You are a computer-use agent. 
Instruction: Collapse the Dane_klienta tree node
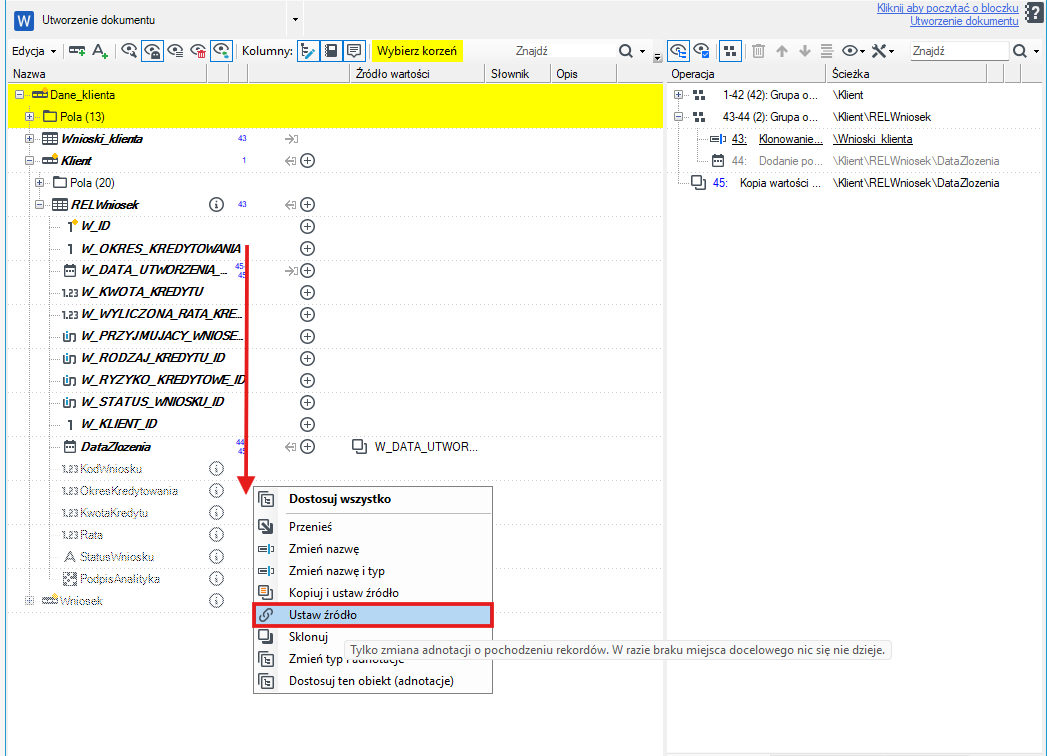click(x=19, y=95)
